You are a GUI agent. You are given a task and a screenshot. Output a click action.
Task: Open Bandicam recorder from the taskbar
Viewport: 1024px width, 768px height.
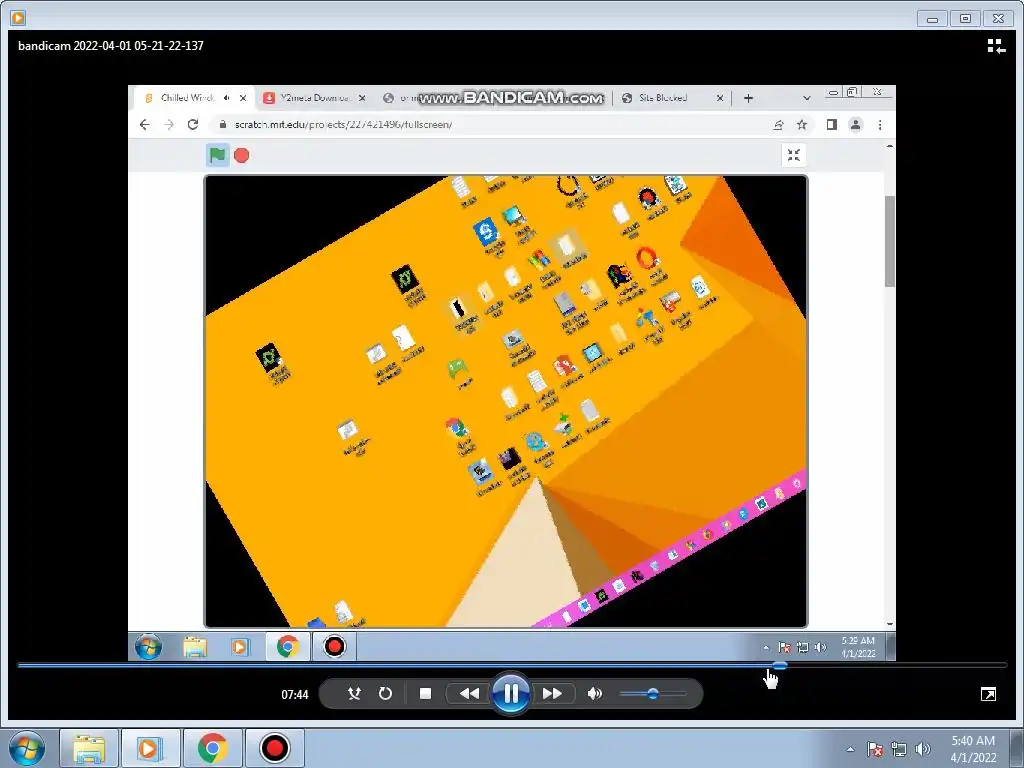[274, 749]
